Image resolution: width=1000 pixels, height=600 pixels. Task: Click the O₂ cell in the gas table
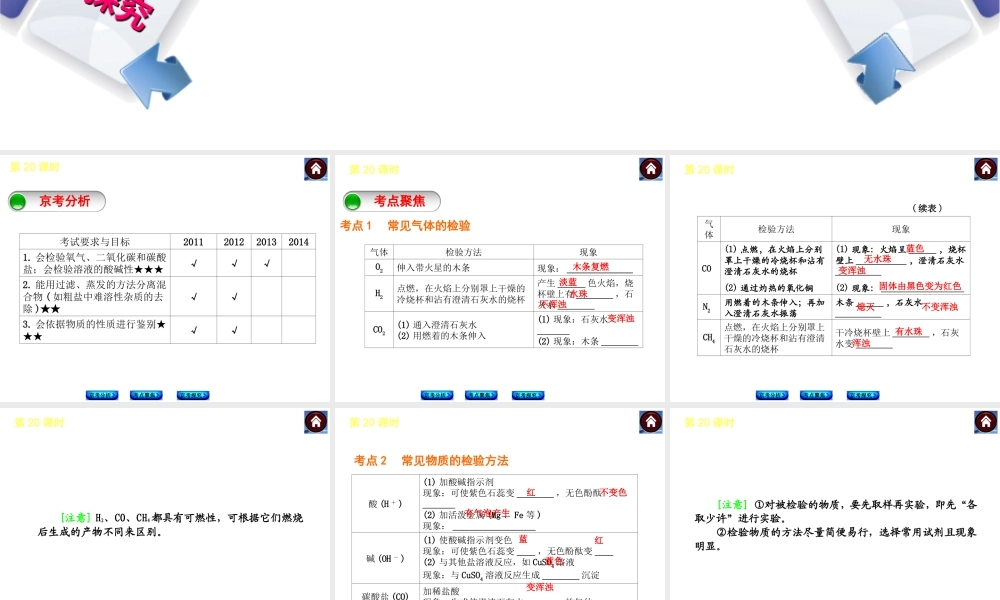click(x=379, y=267)
